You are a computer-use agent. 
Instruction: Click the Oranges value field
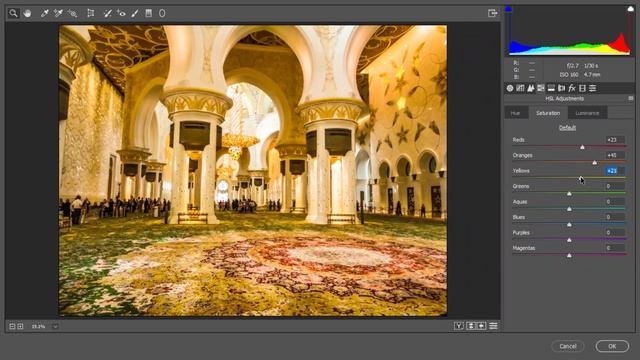615,155
